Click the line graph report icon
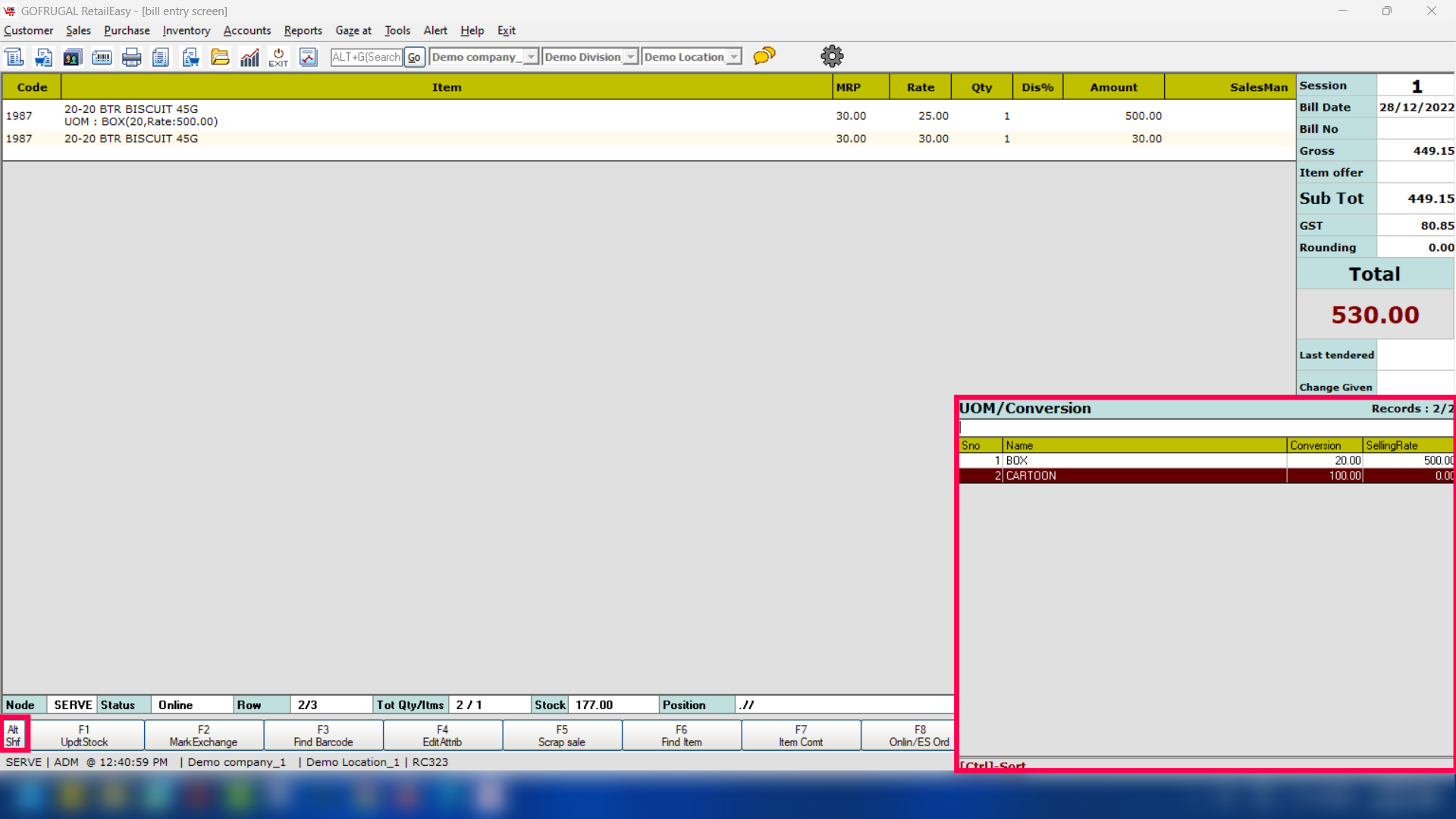Screen dimensions: 1456x819 click(308, 57)
